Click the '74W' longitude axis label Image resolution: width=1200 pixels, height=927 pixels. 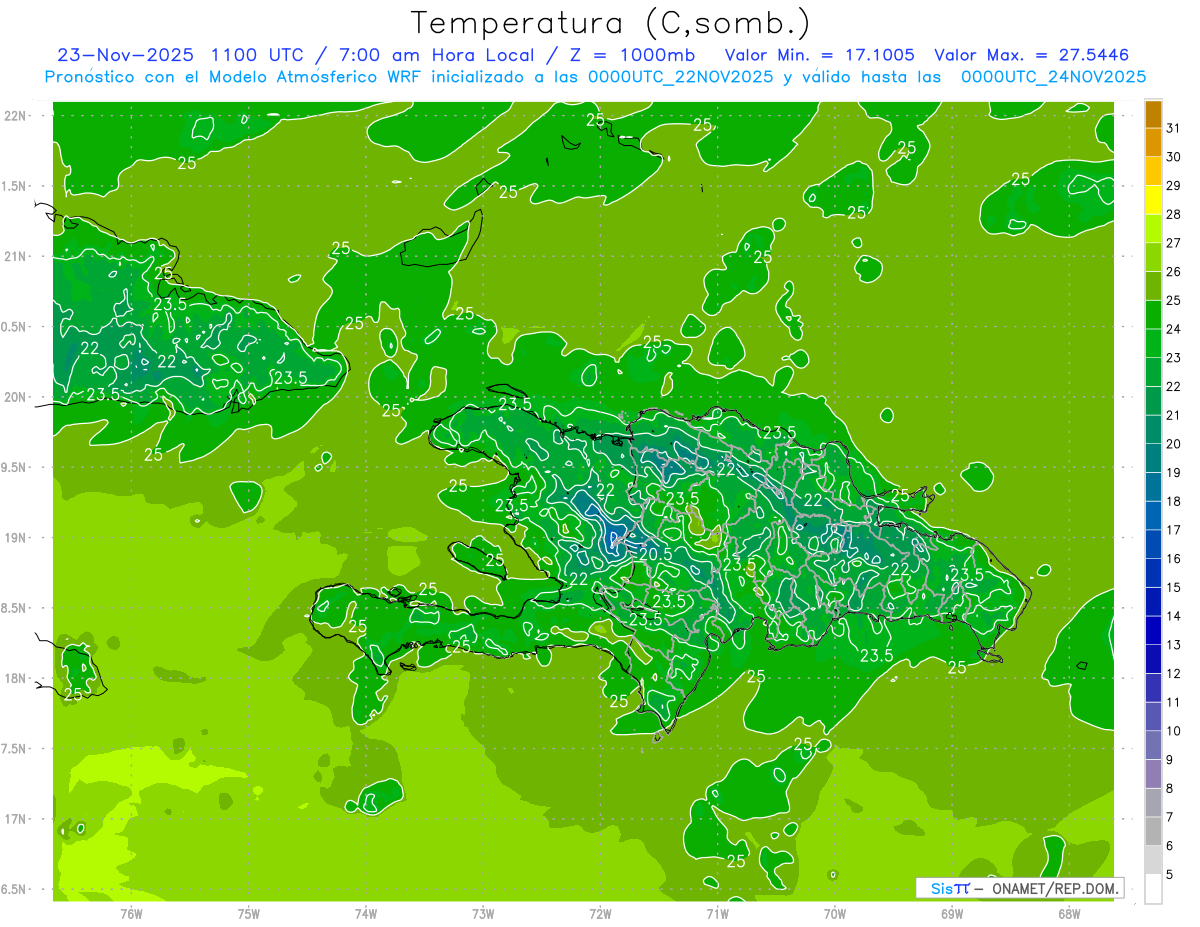[x=366, y=913]
